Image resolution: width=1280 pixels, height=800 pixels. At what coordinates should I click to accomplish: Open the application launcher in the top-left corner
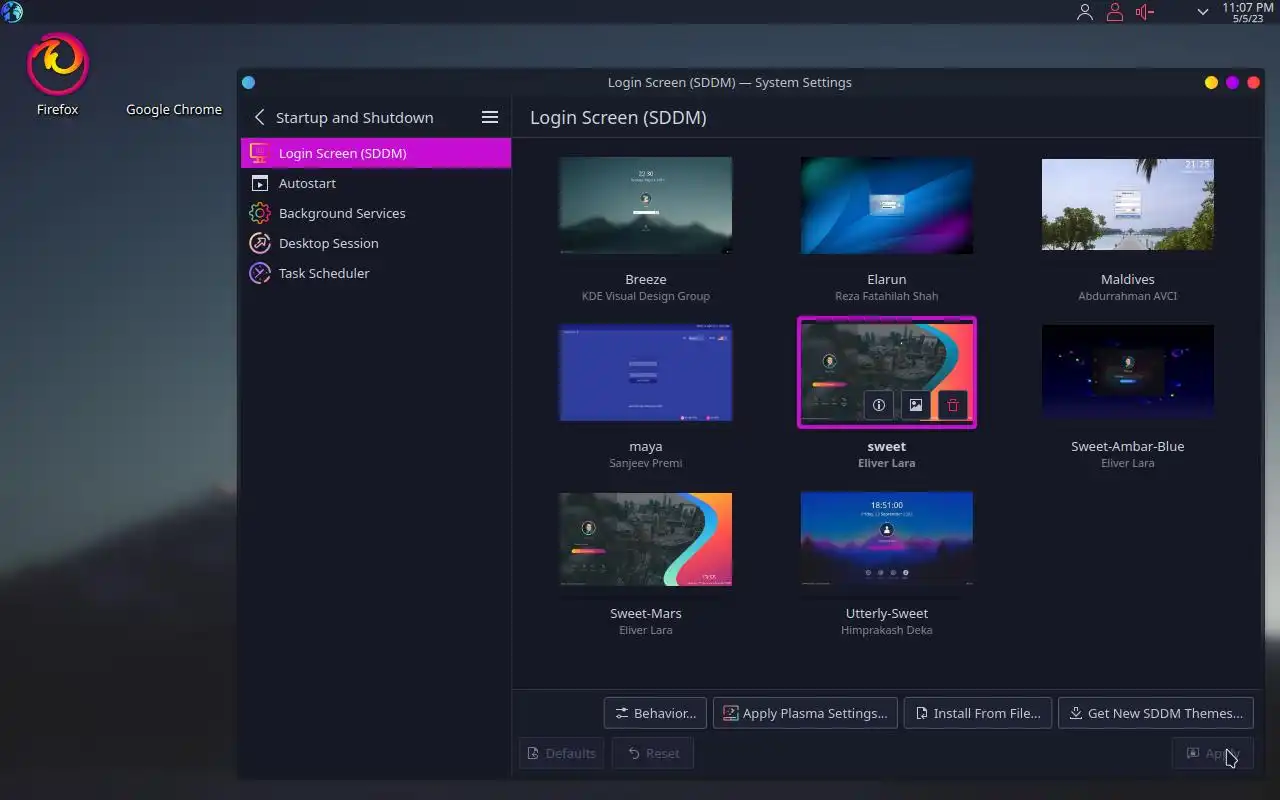[12, 12]
